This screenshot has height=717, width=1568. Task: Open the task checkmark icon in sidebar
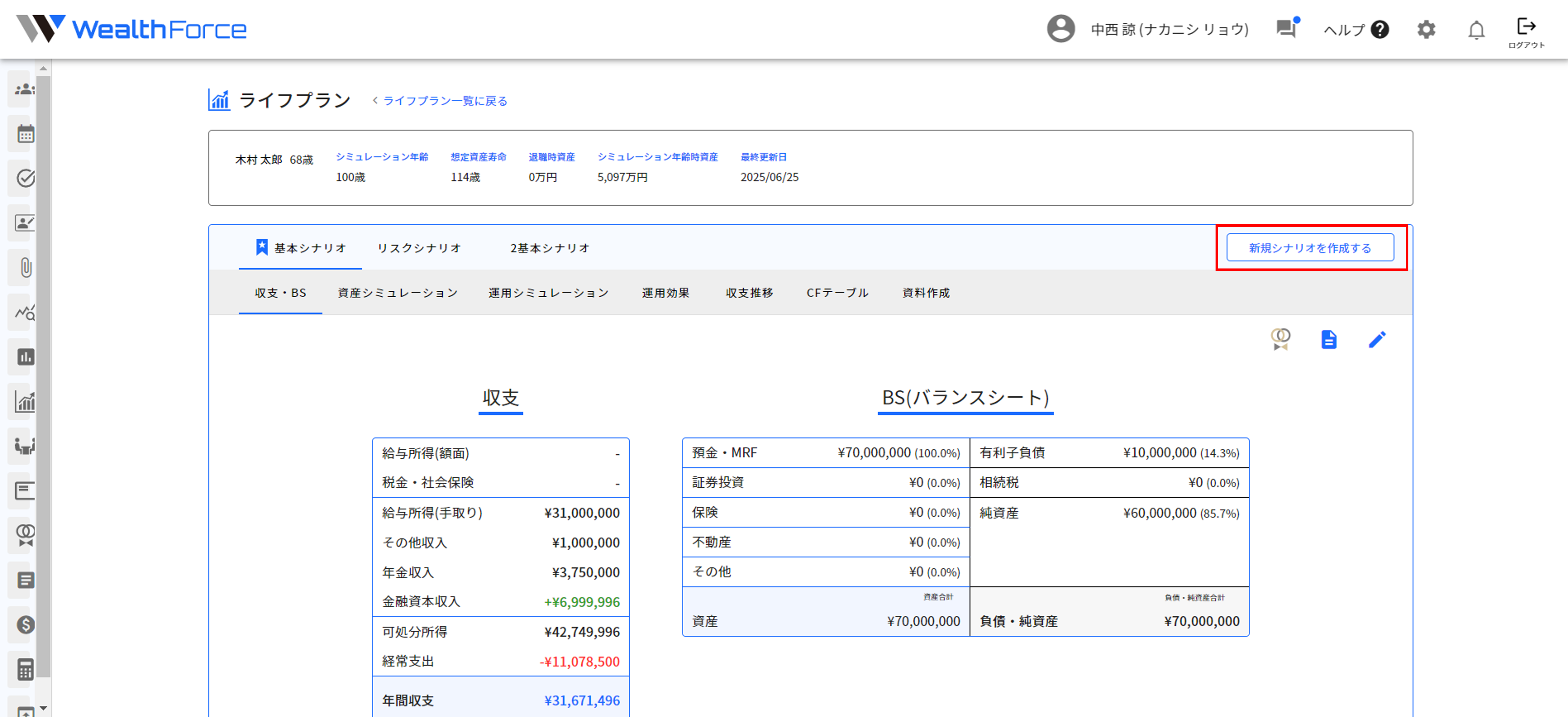25,179
